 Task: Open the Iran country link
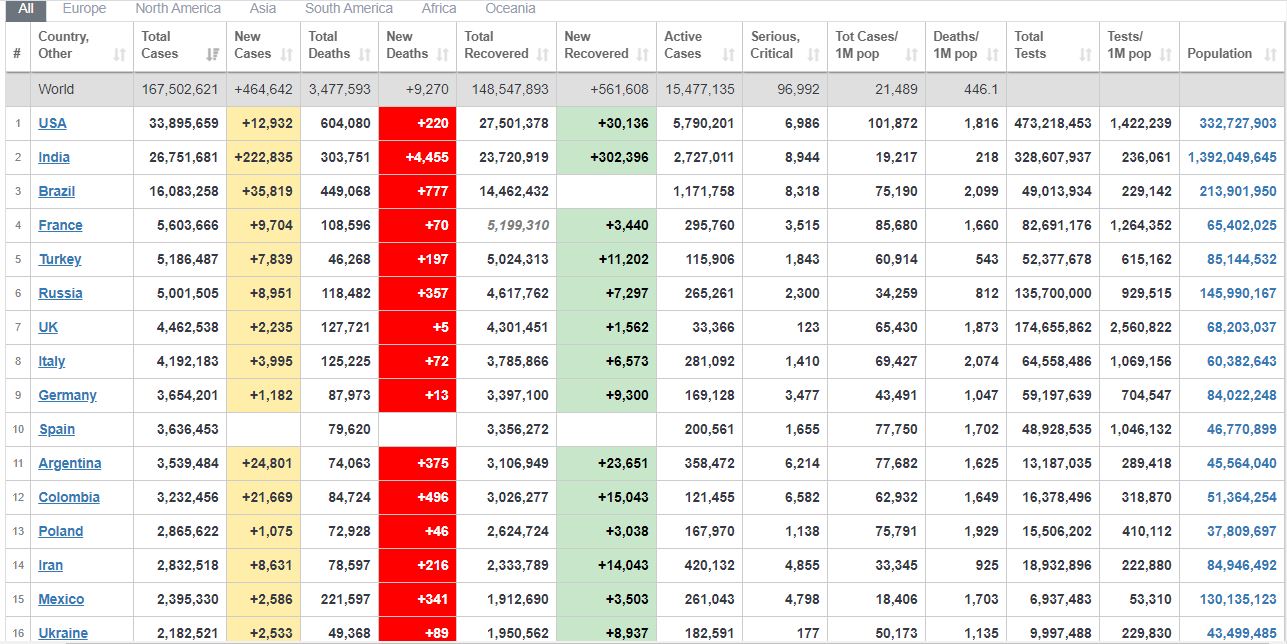point(50,565)
